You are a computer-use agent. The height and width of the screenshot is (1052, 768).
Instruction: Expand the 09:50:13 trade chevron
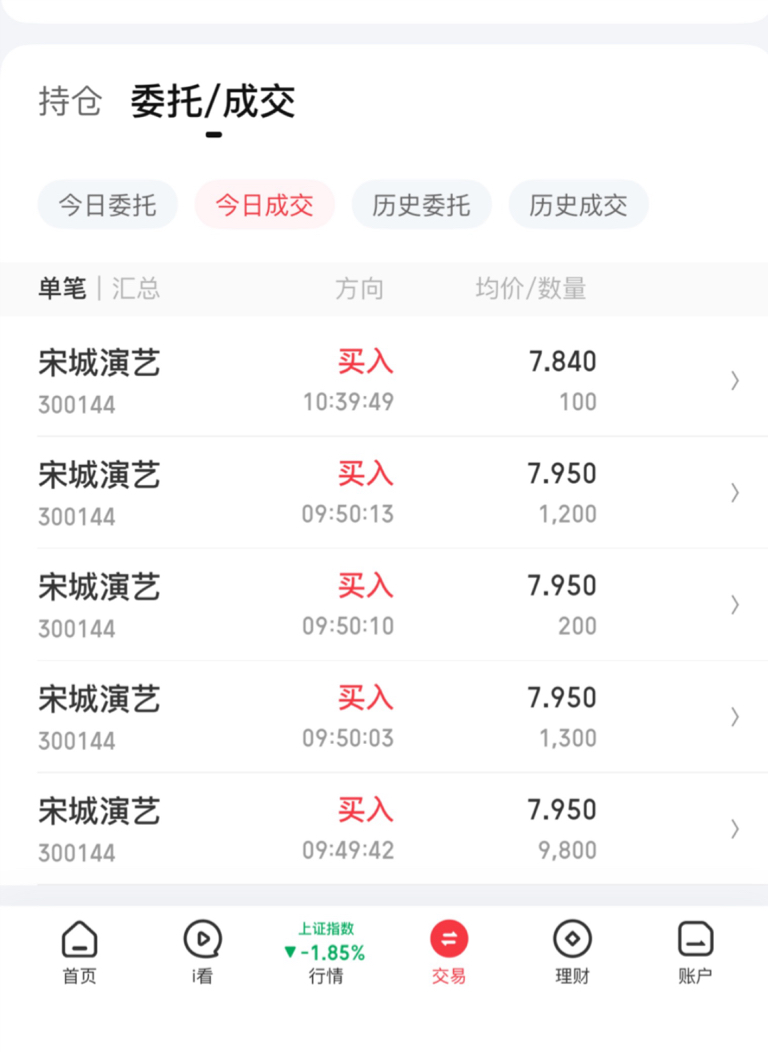pos(735,492)
